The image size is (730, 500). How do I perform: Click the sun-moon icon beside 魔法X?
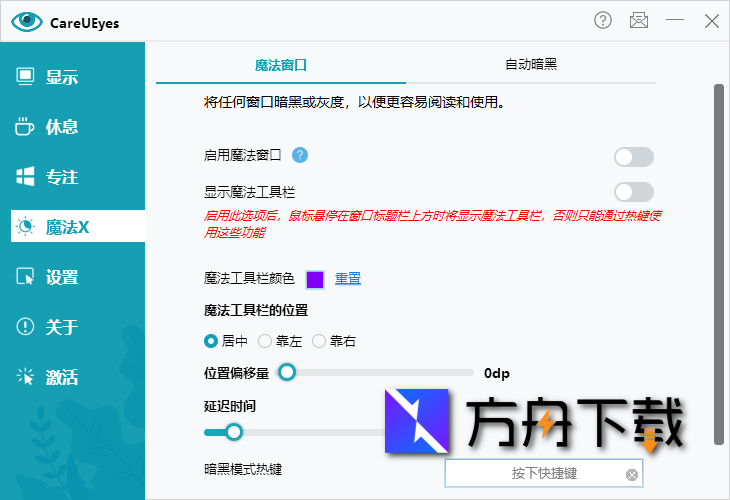25,227
